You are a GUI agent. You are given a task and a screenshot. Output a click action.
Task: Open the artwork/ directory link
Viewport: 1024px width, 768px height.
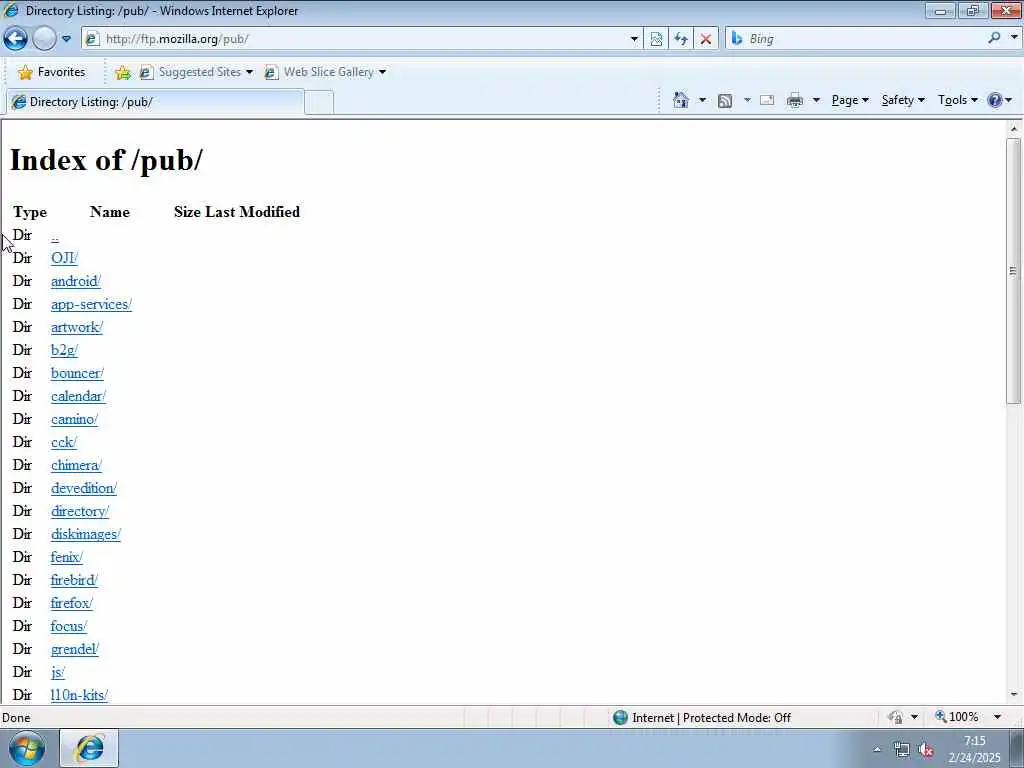pos(76,327)
